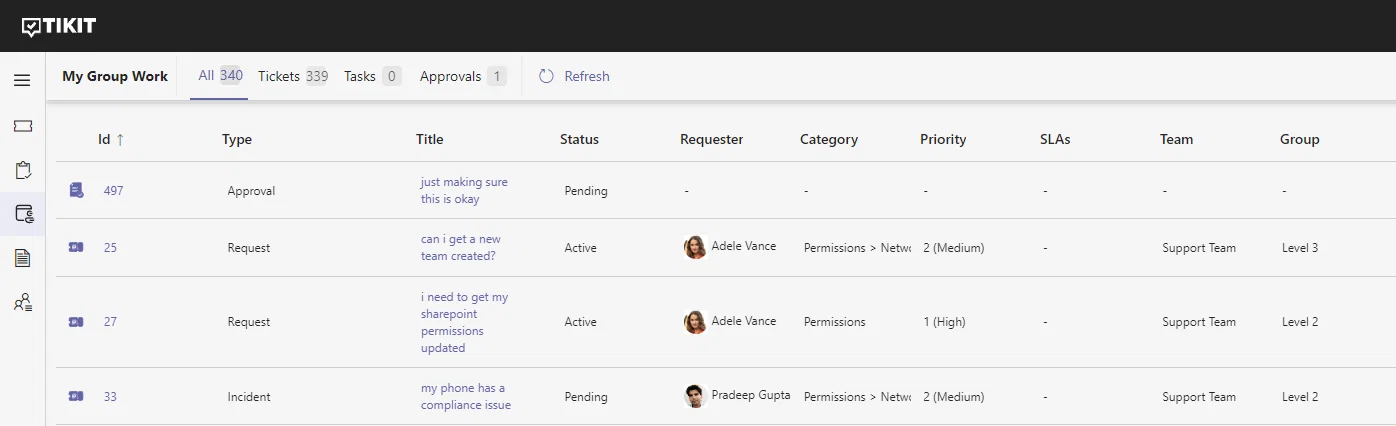1396x426 pixels.
Task: Click the ticket icon for row 25
Action: pyautogui.click(x=76, y=247)
